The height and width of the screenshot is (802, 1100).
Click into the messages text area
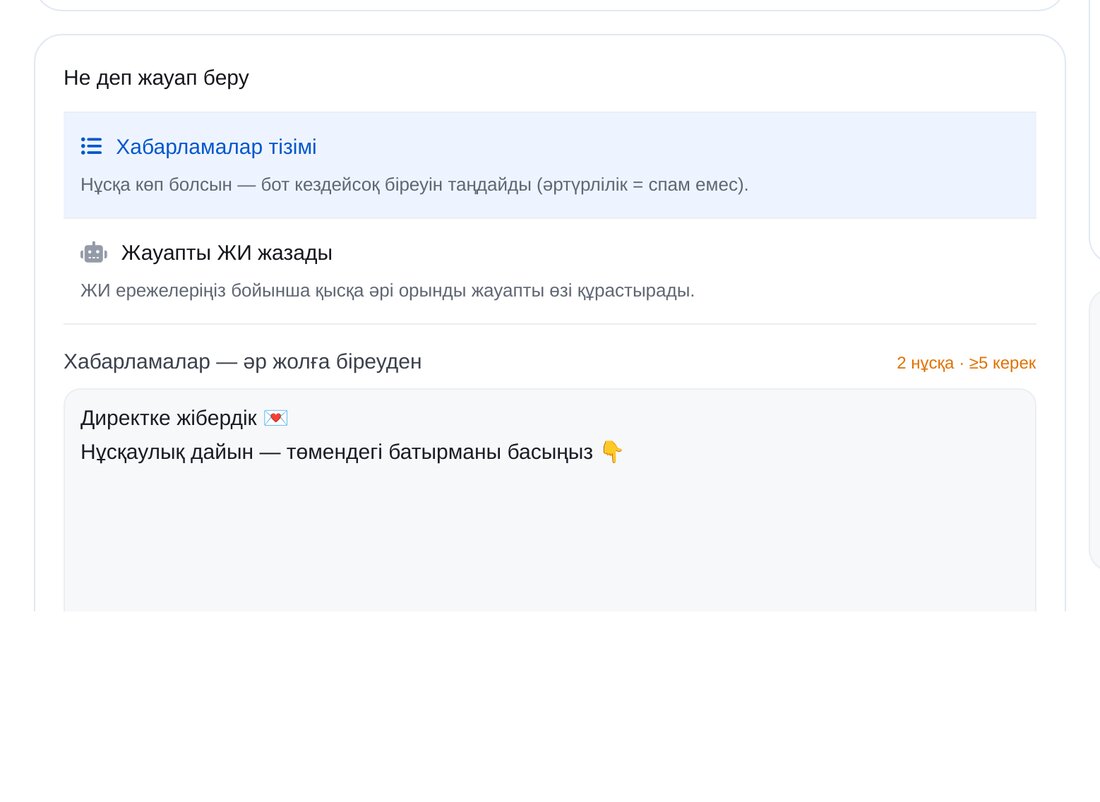pyautogui.click(x=549, y=500)
